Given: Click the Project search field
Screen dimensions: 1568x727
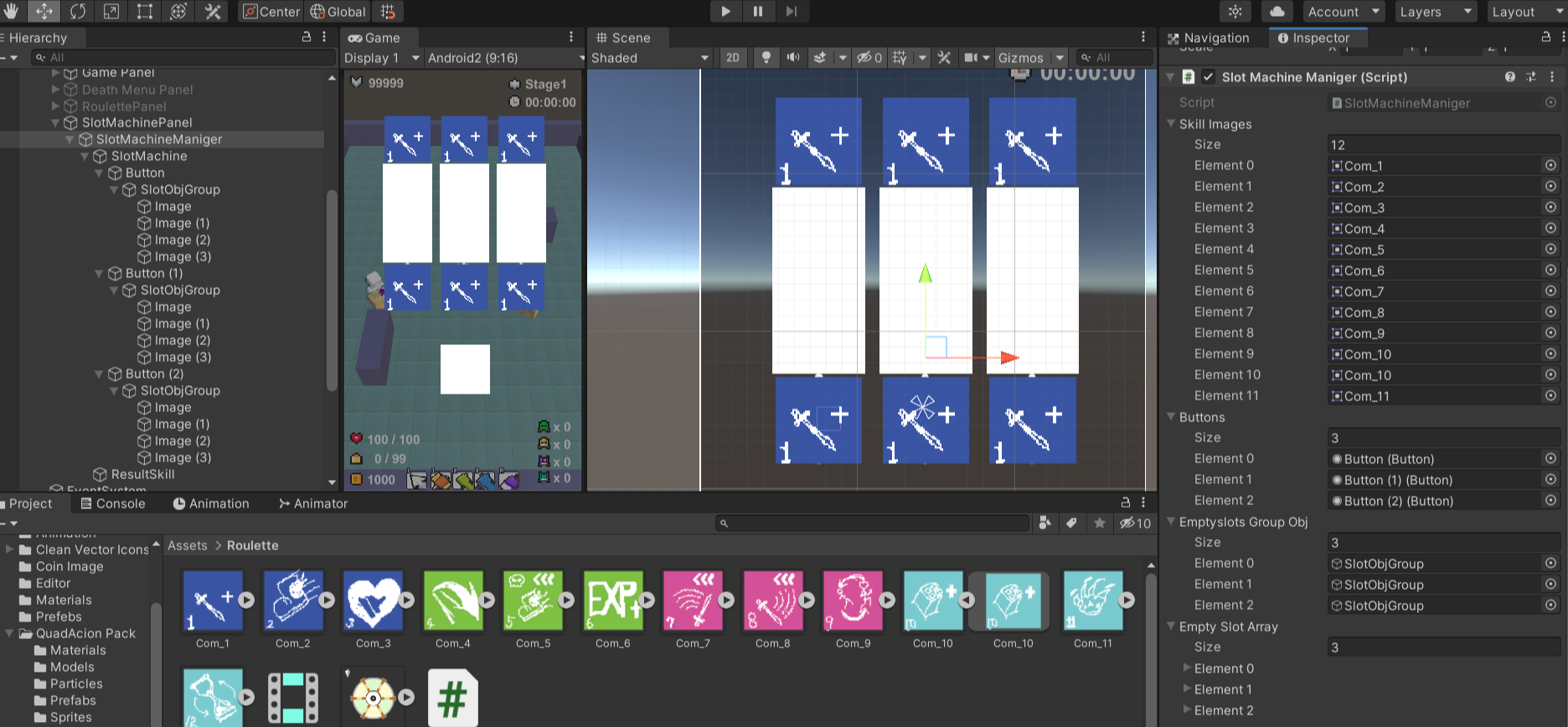Looking at the screenshot, I should pos(872,523).
